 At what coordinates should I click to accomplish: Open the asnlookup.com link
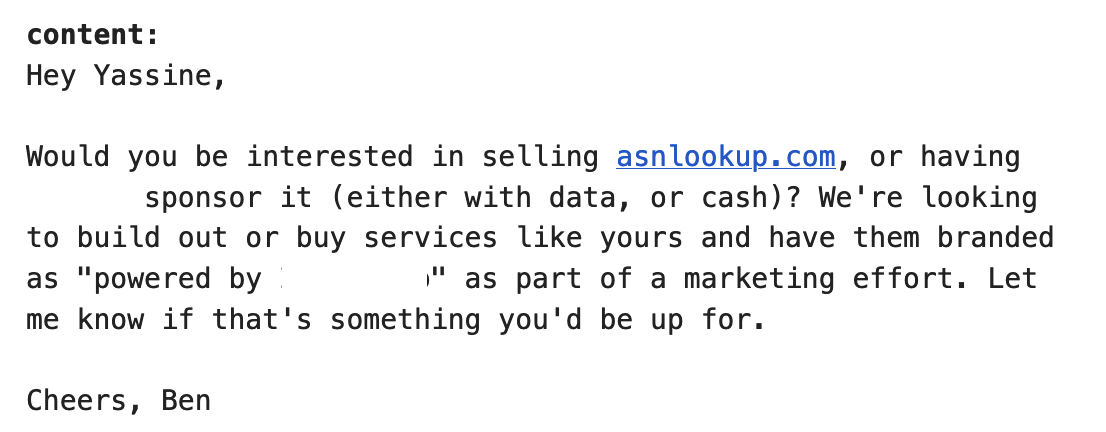click(x=725, y=157)
